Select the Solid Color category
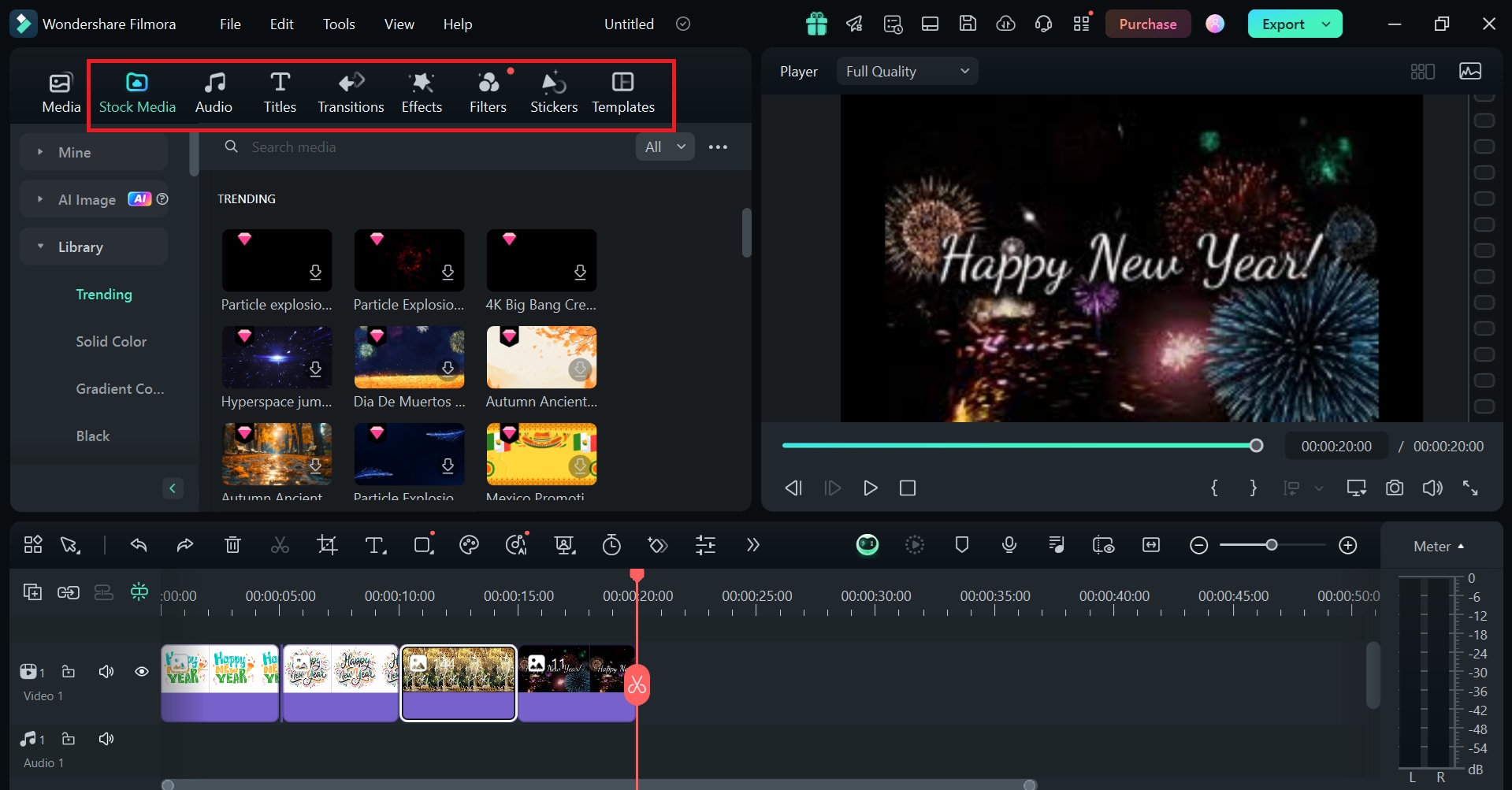Screen dimensions: 1512x790 tap(111, 341)
